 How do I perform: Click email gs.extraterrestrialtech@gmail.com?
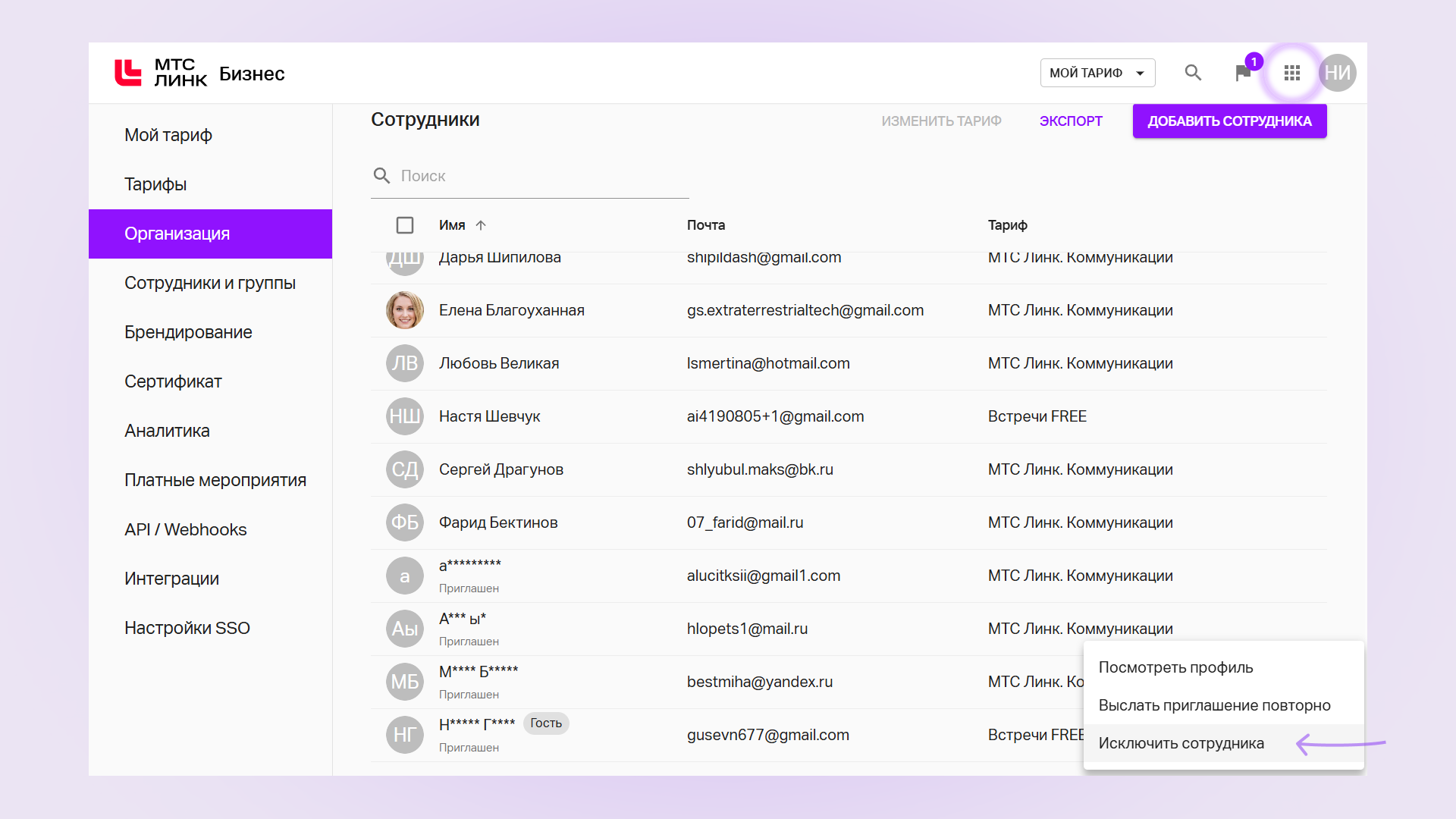click(805, 310)
